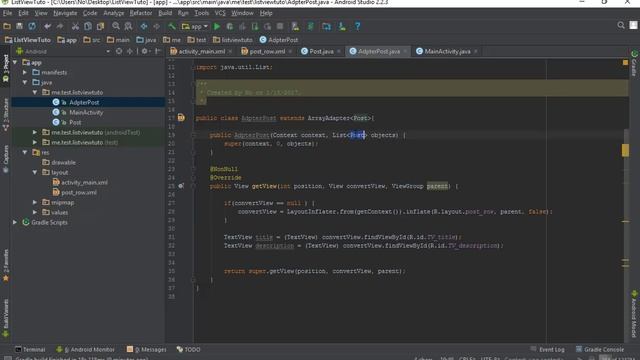Click the Sync Project with Gradle icon
The image size is (640, 360).
pyautogui.click(x=311, y=26)
